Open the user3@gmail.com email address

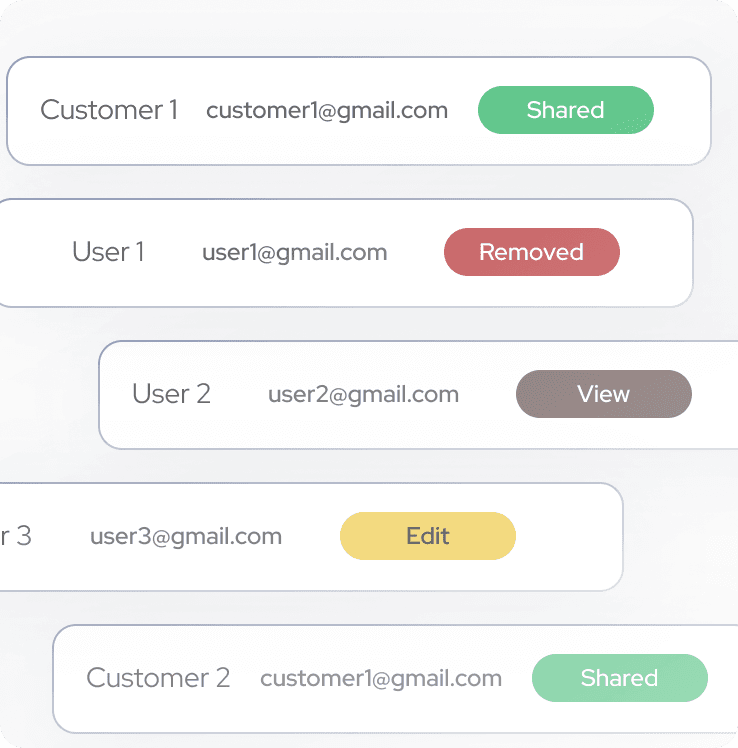click(186, 536)
